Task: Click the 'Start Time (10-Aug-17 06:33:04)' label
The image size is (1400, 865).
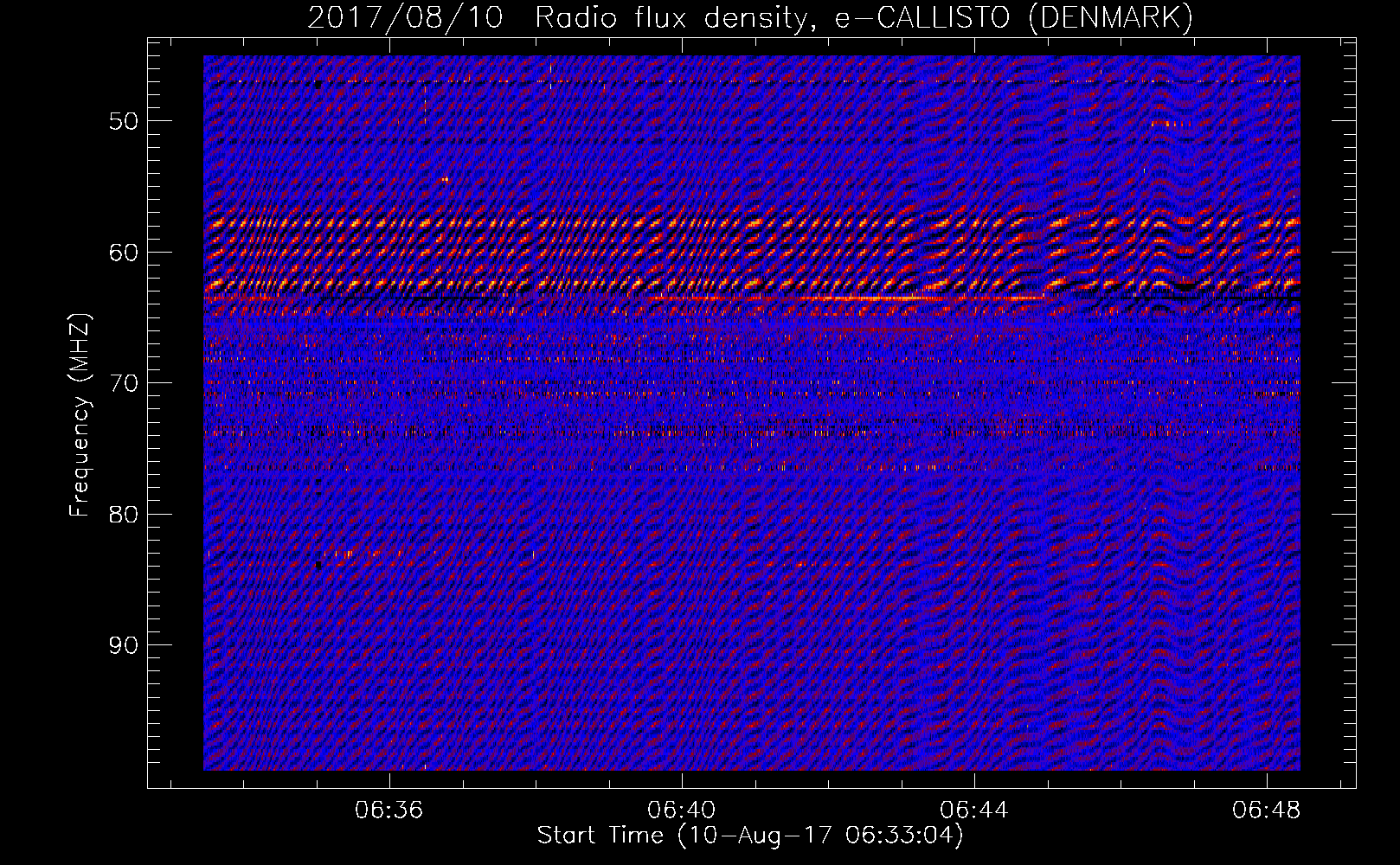Action: coord(750,836)
